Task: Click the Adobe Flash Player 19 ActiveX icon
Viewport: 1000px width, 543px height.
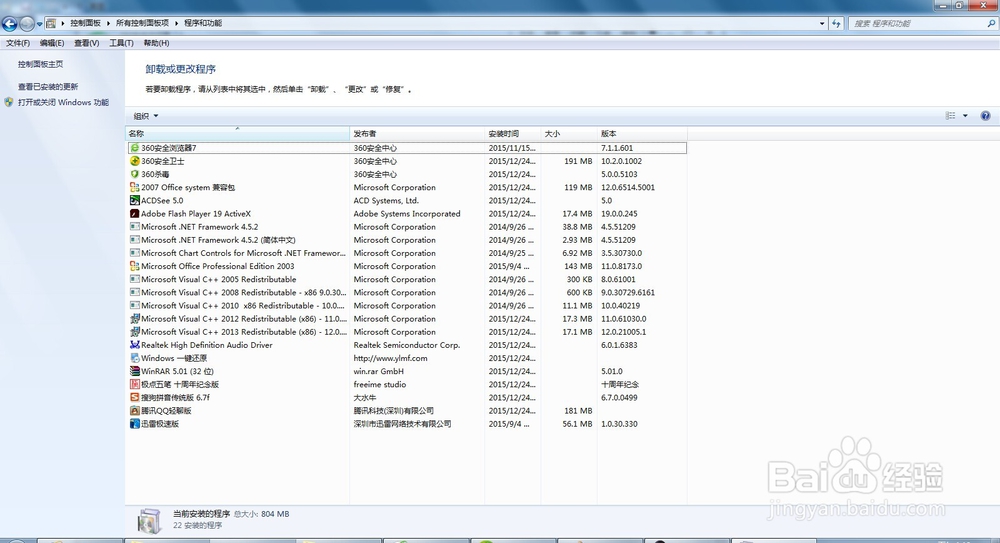Action: [x=135, y=214]
